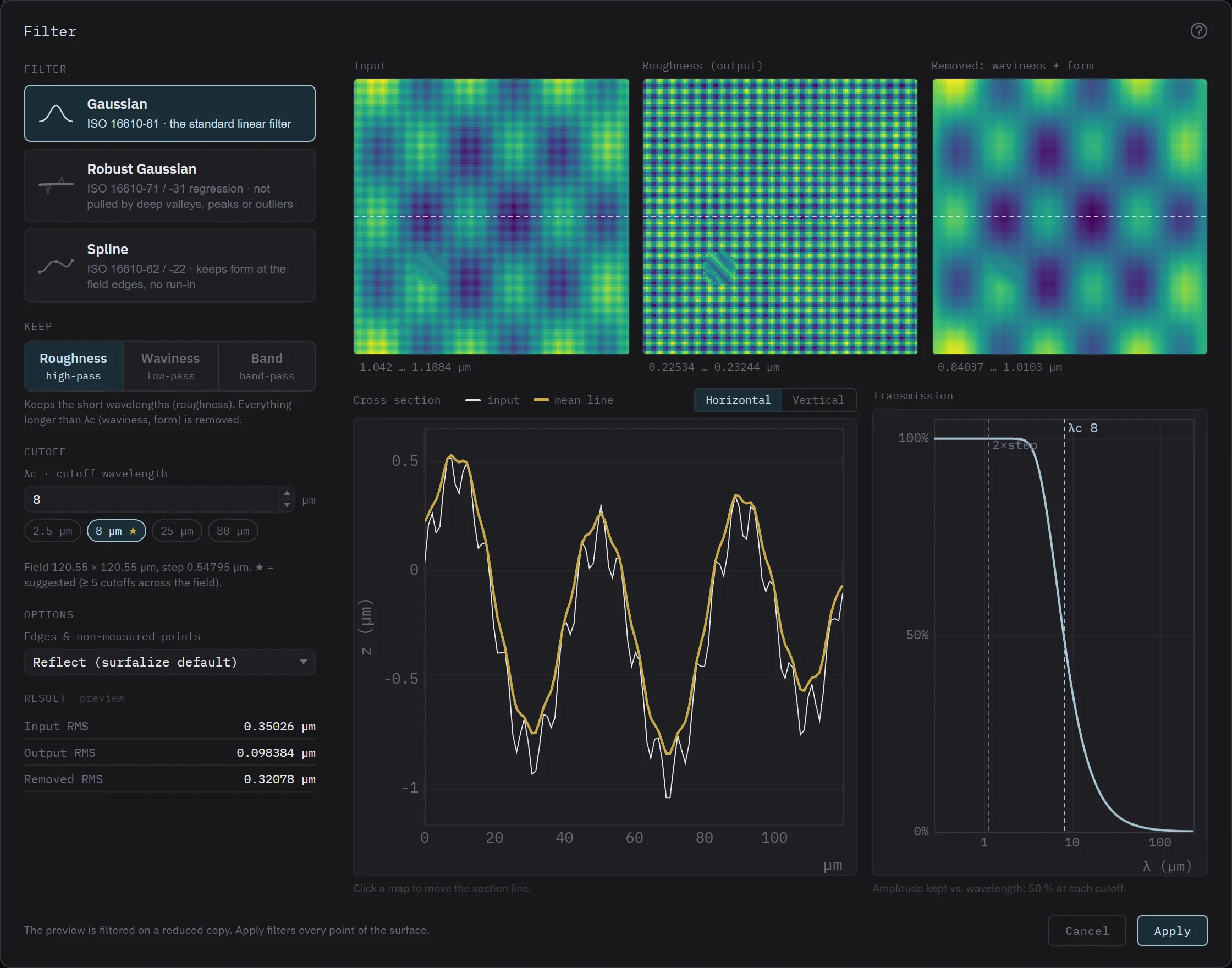
Task: Keep Roughness high-pass
Action: [74, 366]
